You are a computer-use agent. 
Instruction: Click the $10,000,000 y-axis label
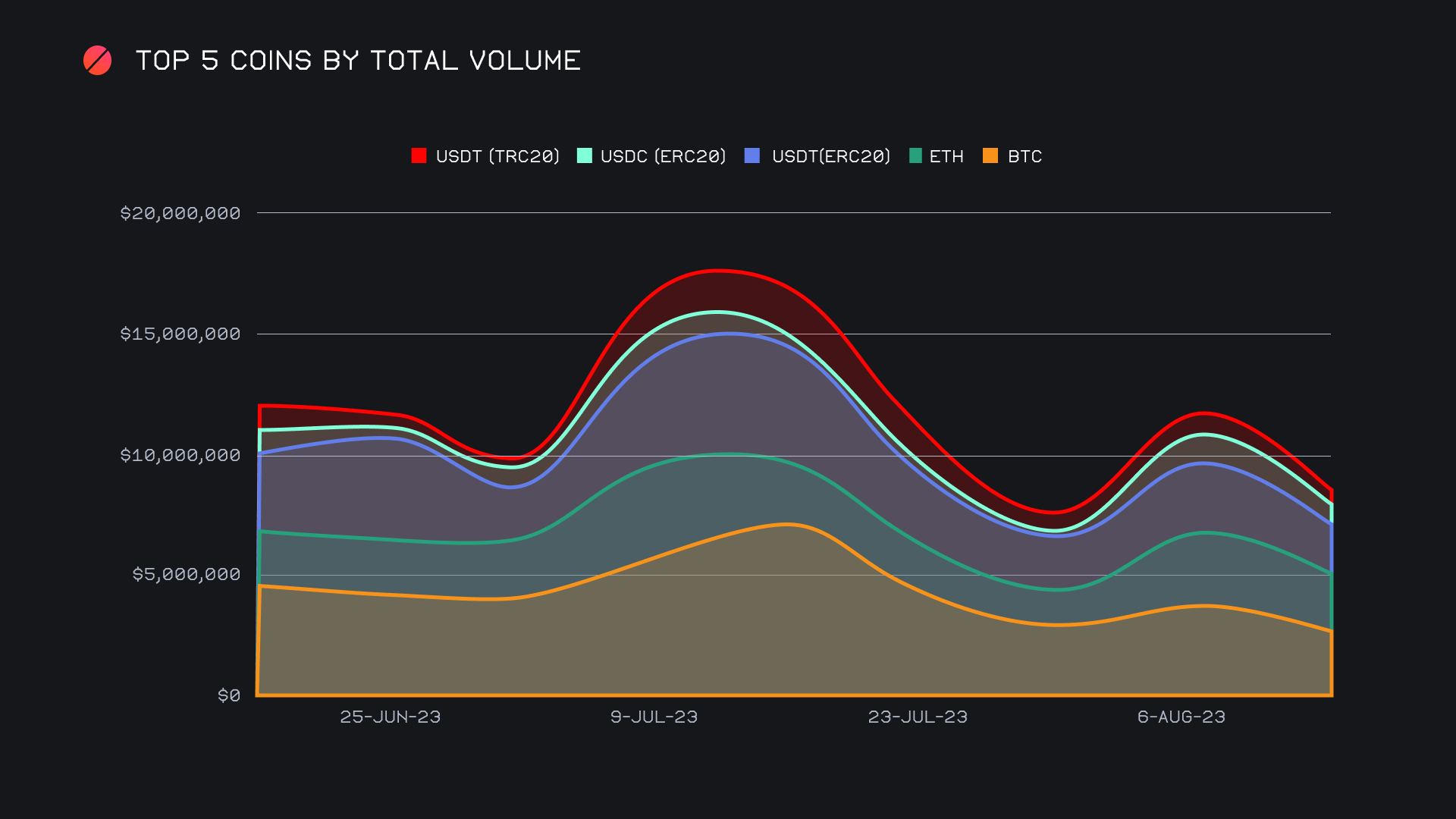[180, 455]
